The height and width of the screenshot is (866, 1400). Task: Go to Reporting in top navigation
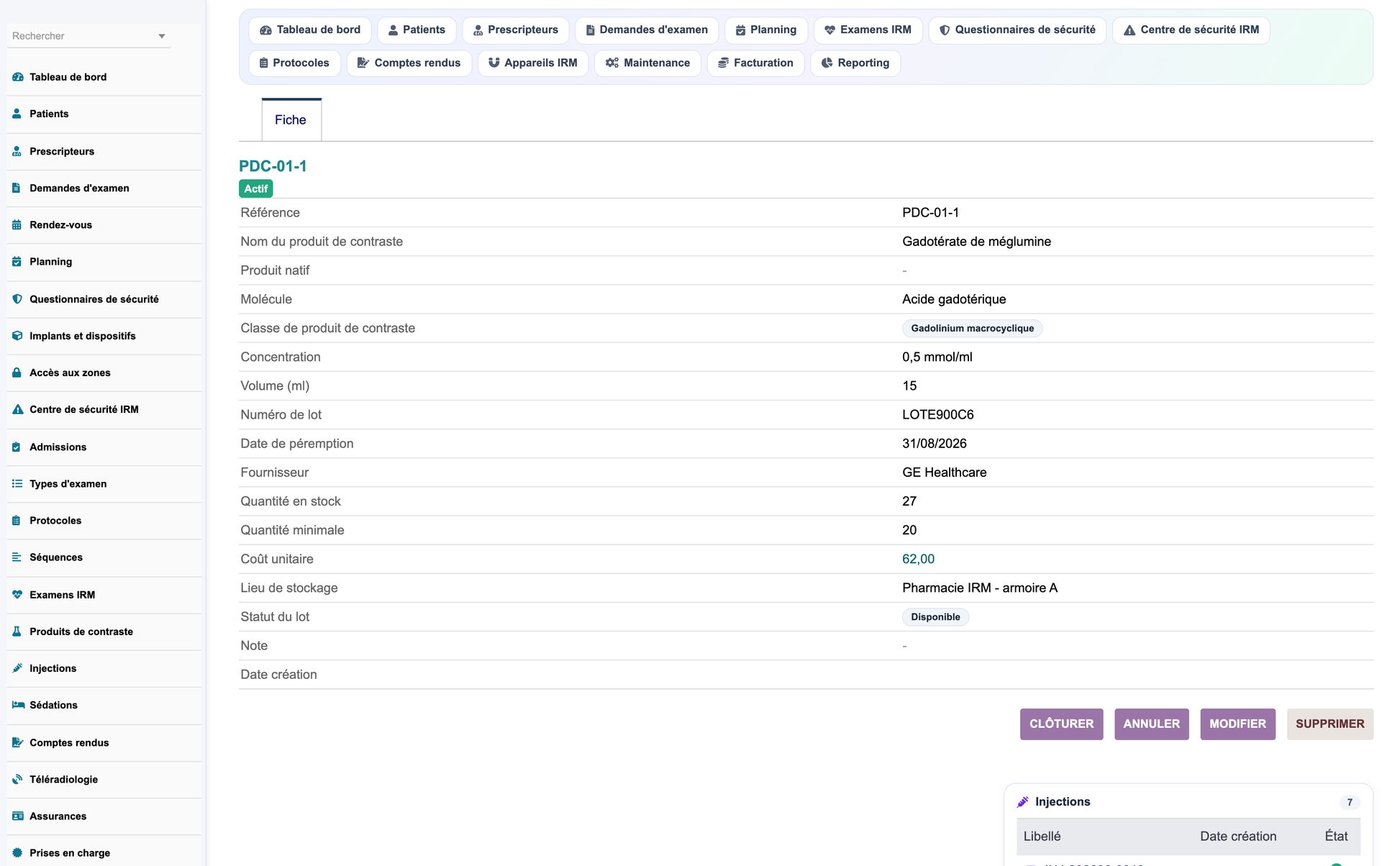tap(855, 63)
